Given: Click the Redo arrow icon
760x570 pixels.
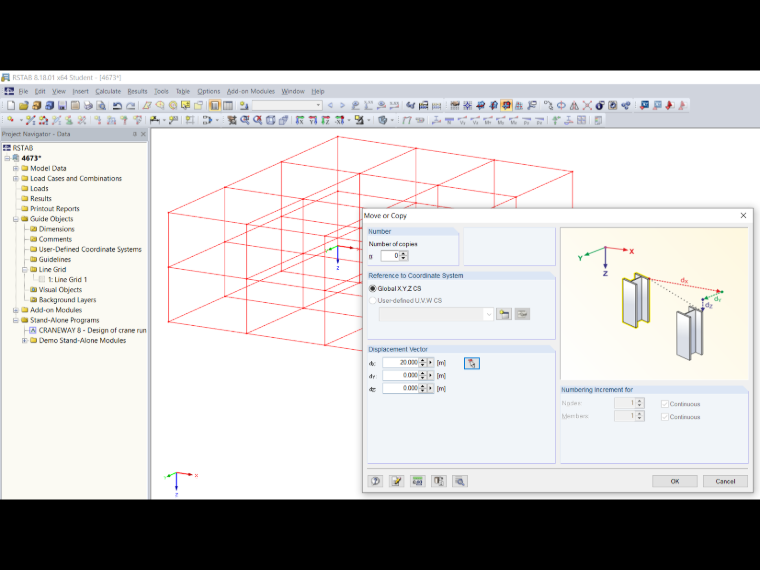Looking at the screenshot, I should (130, 105).
